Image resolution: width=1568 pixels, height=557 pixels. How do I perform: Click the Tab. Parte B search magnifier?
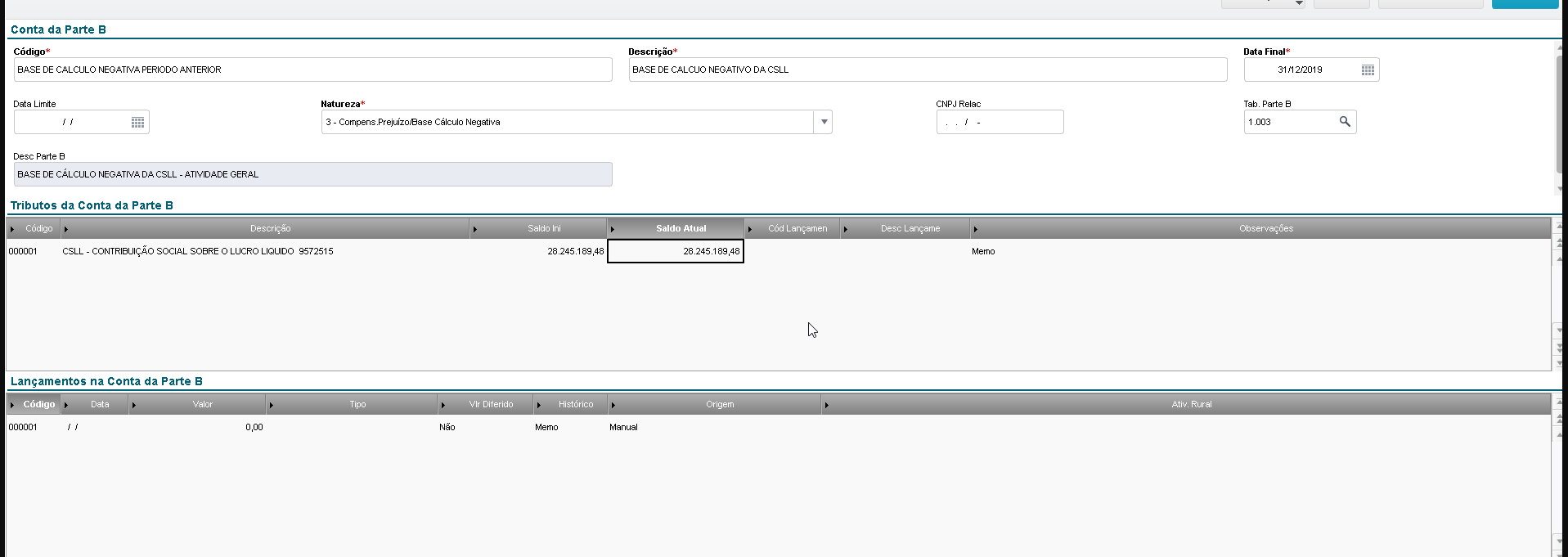[x=1345, y=122]
